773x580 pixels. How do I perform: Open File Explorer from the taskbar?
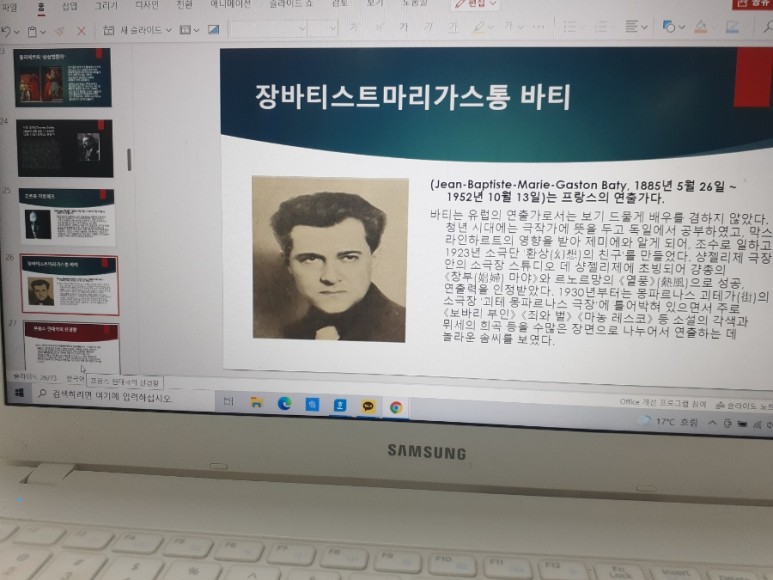tap(256, 403)
